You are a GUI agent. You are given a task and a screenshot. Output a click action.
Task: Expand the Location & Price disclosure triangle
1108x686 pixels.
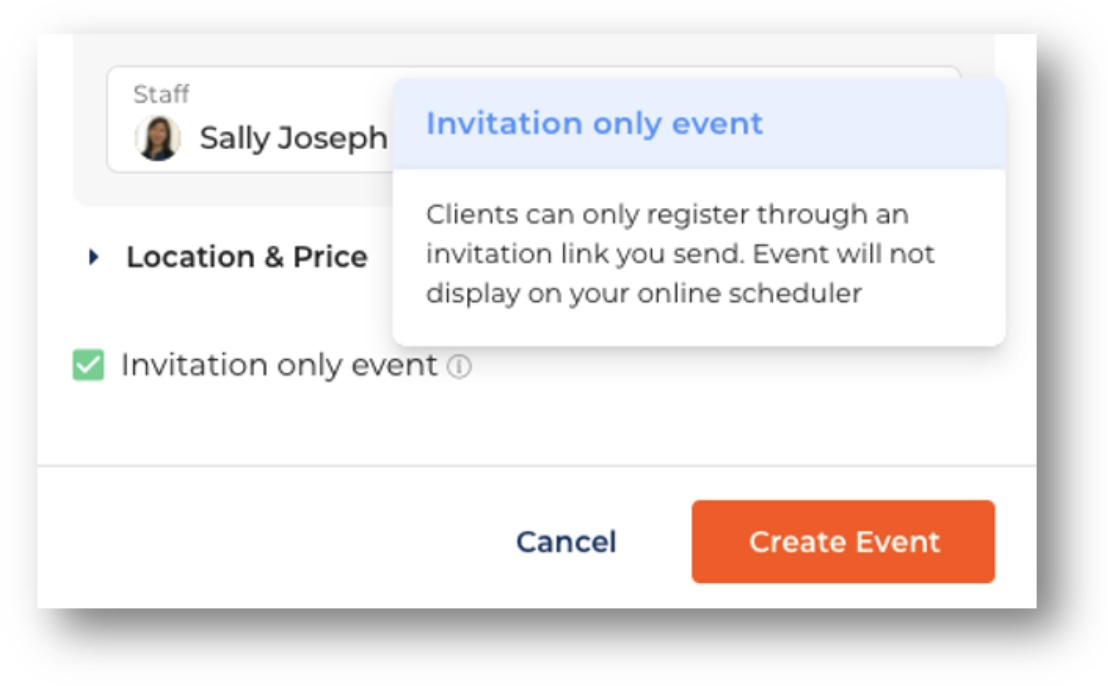93,256
